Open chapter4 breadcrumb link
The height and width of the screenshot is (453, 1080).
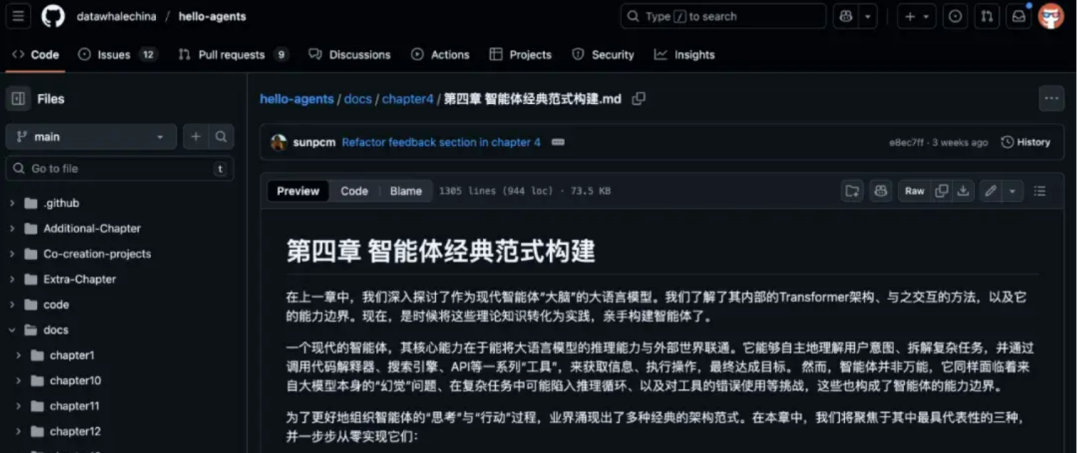click(x=408, y=99)
